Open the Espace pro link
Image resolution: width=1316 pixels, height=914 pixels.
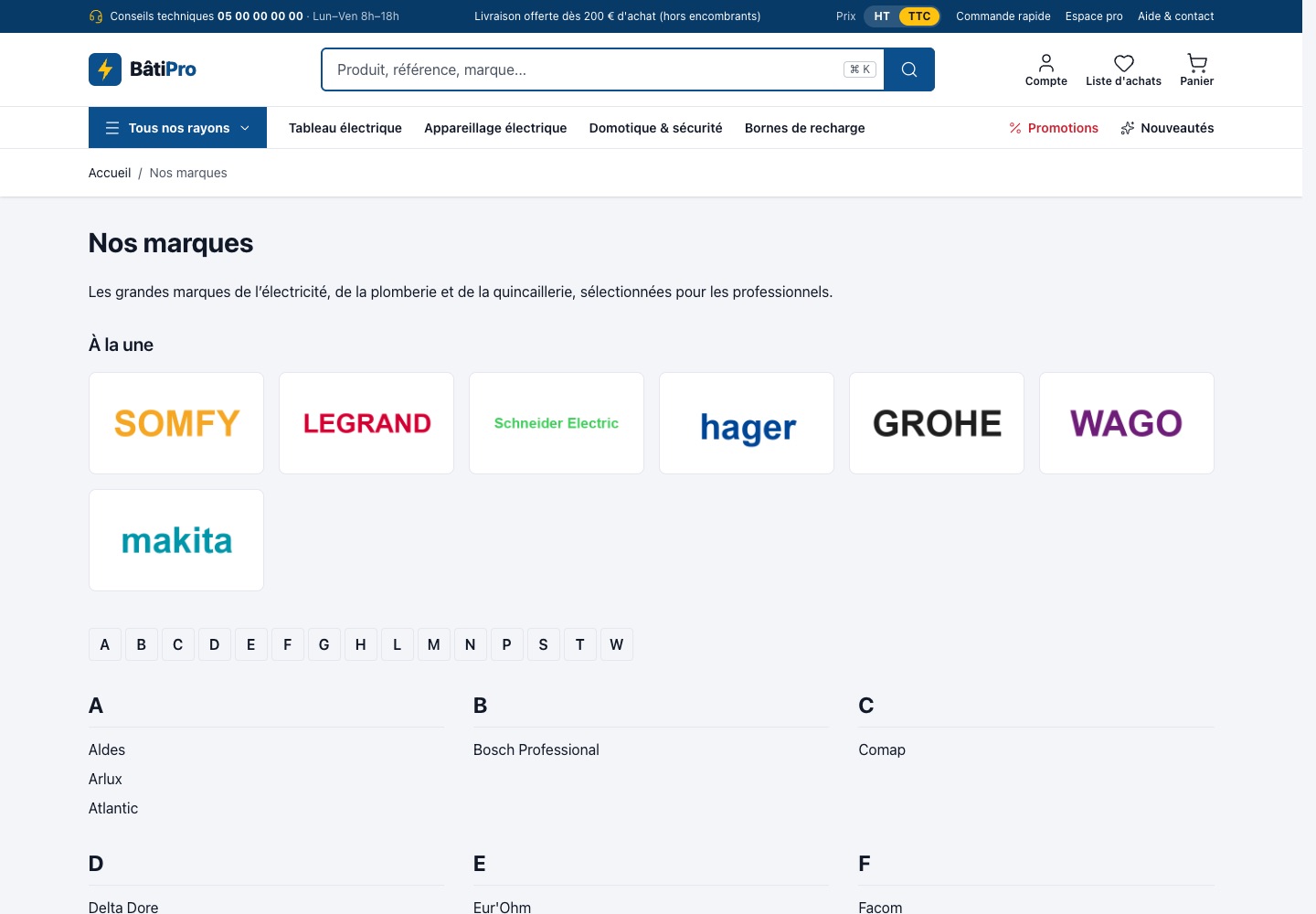1094,16
